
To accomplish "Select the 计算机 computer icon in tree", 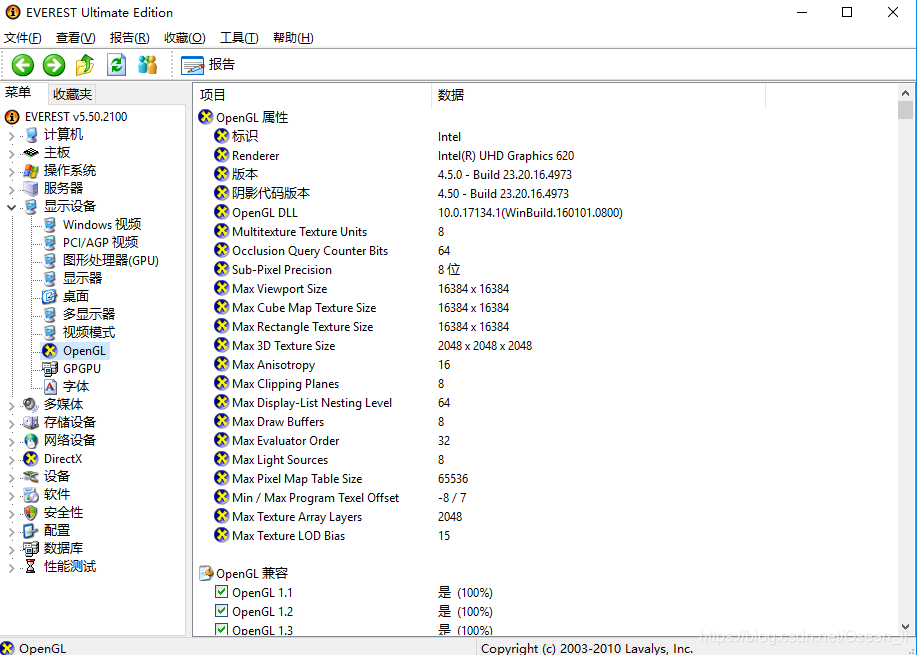I will point(31,135).
